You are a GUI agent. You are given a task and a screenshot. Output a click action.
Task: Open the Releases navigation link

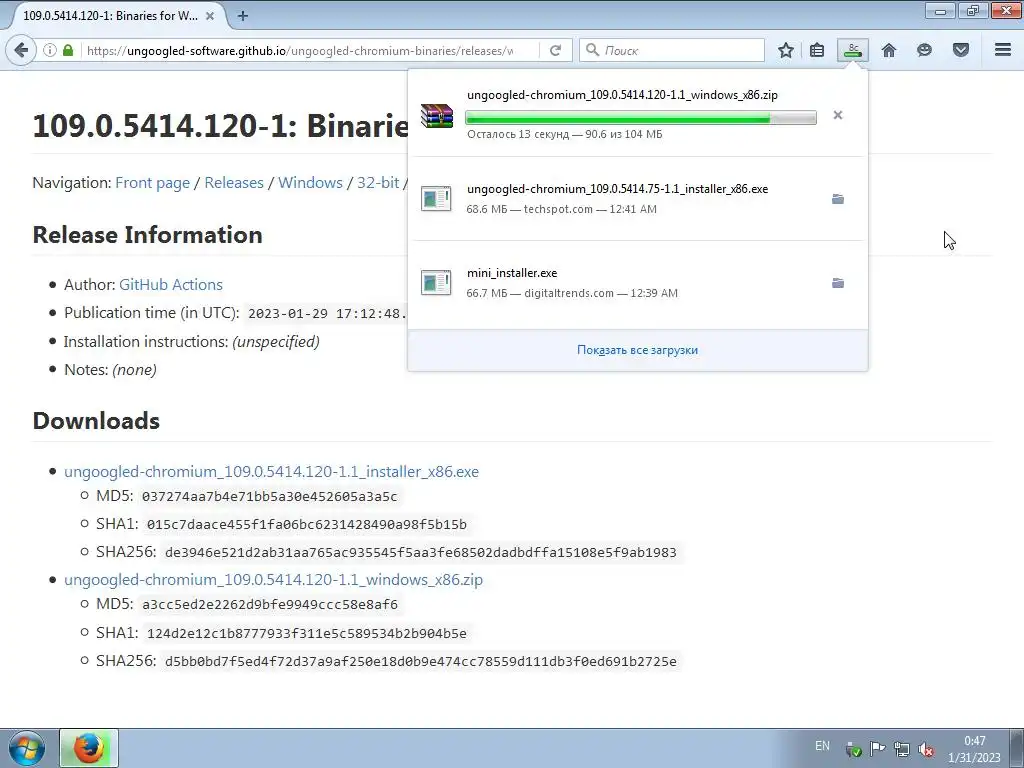234,182
